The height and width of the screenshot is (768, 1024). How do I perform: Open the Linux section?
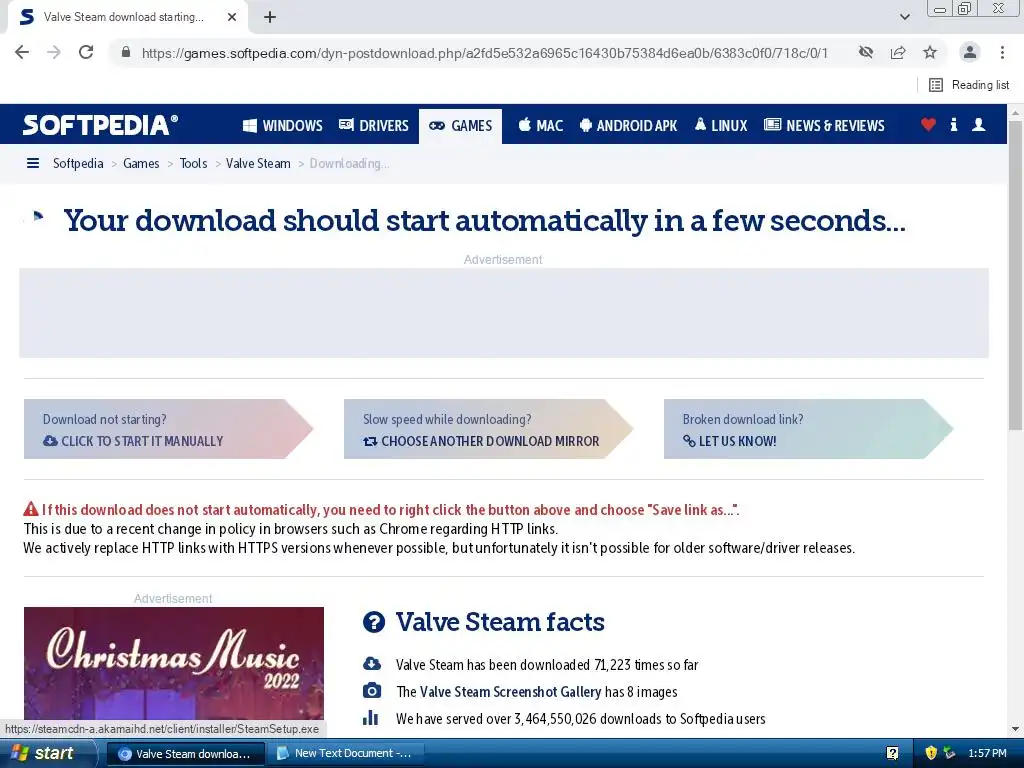[x=721, y=125]
